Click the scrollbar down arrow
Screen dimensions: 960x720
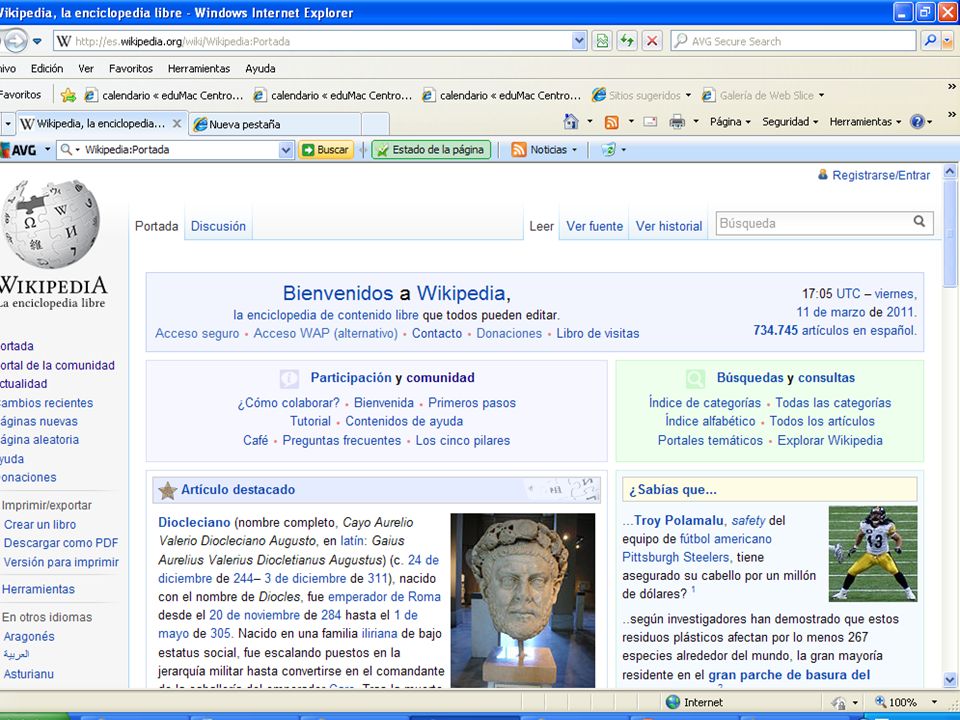click(x=950, y=680)
